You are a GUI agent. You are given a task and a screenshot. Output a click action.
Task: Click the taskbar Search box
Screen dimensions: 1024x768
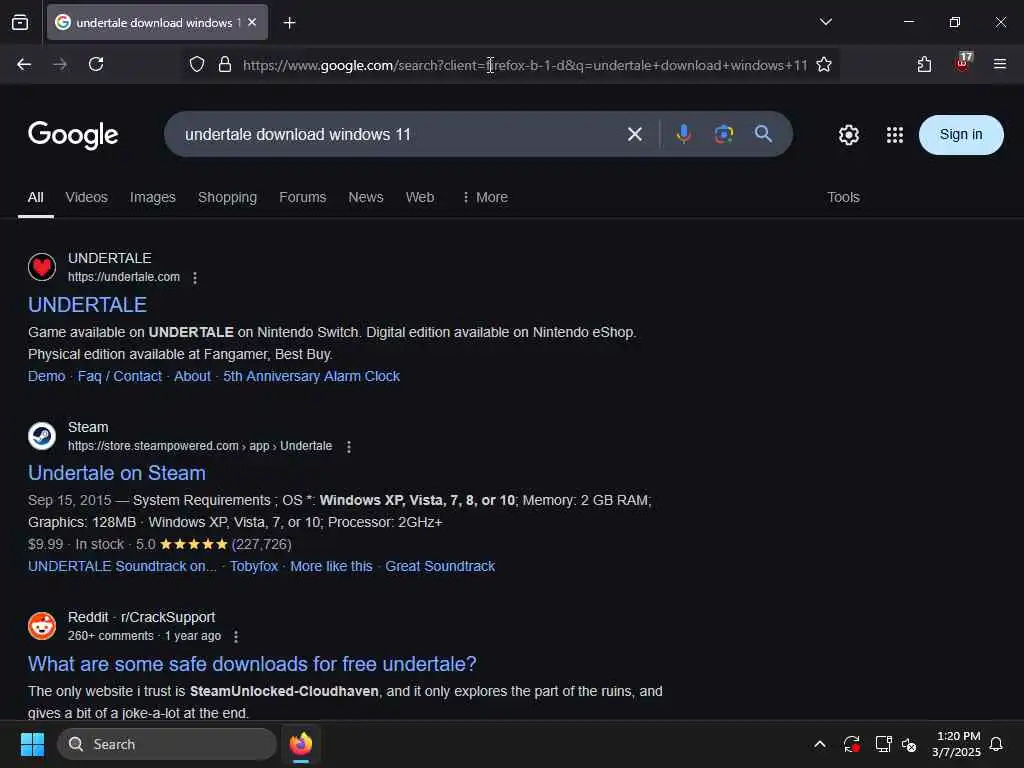click(x=167, y=744)
